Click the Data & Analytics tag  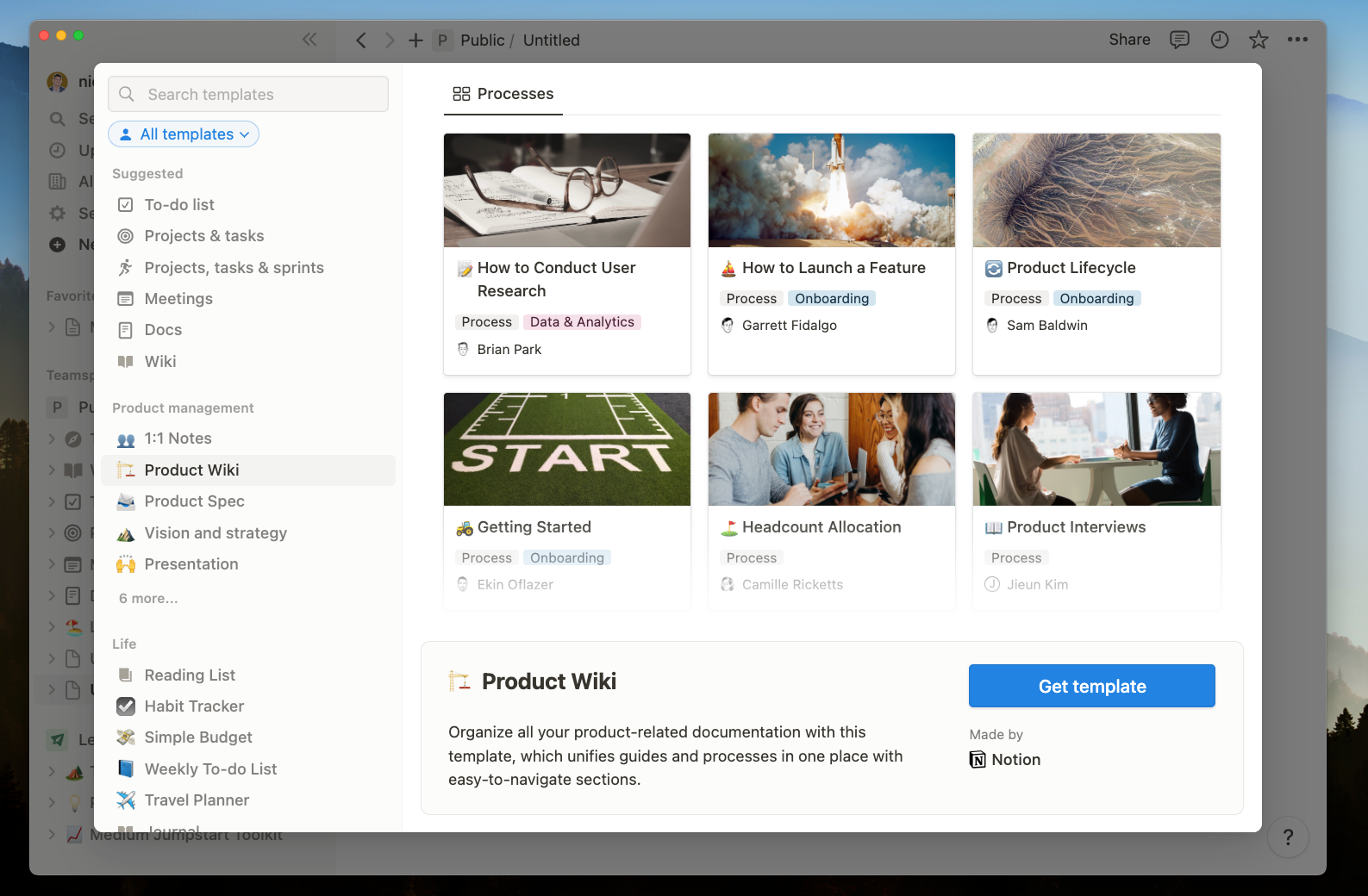pos(582,322)
